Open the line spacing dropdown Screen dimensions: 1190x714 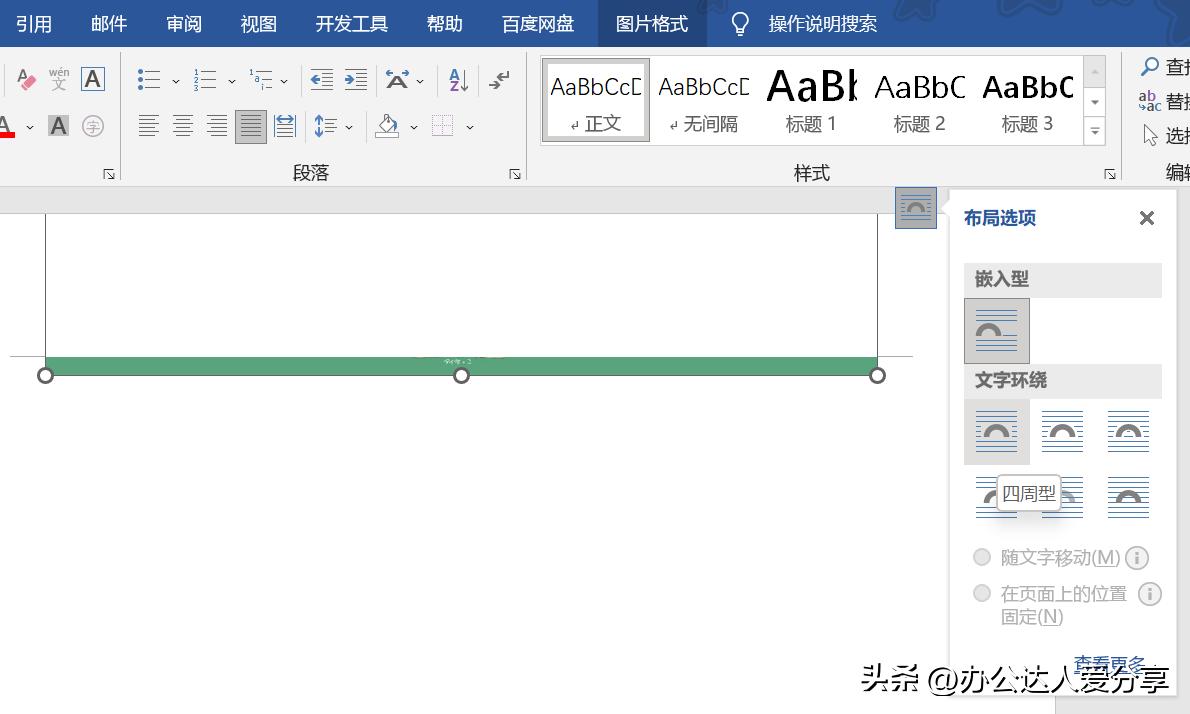(348, 126)
